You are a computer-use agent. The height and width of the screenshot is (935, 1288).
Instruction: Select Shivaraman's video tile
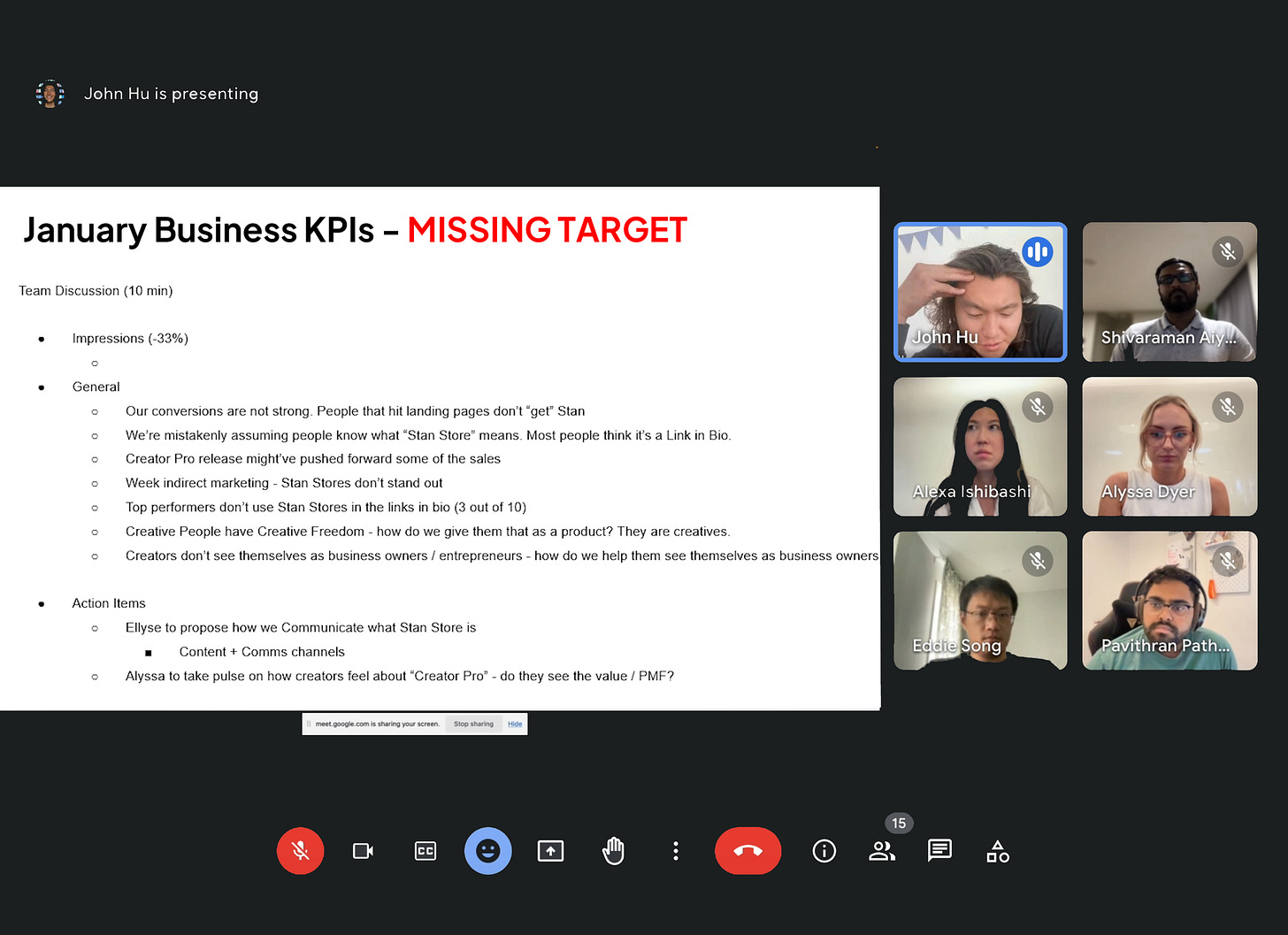(x=1169, y=292)
